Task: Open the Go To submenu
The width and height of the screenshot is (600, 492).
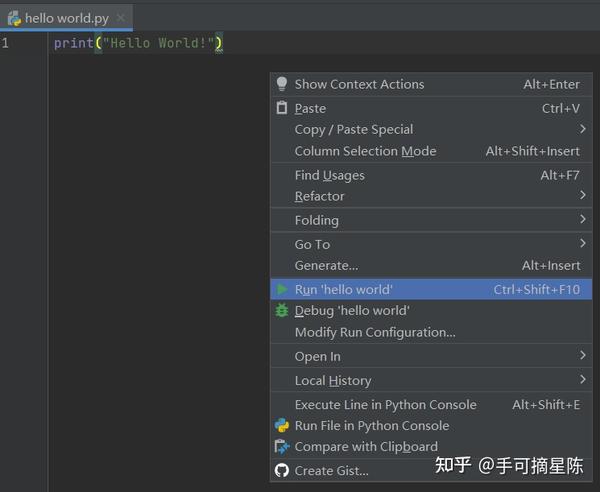Action: pos(312,244)
